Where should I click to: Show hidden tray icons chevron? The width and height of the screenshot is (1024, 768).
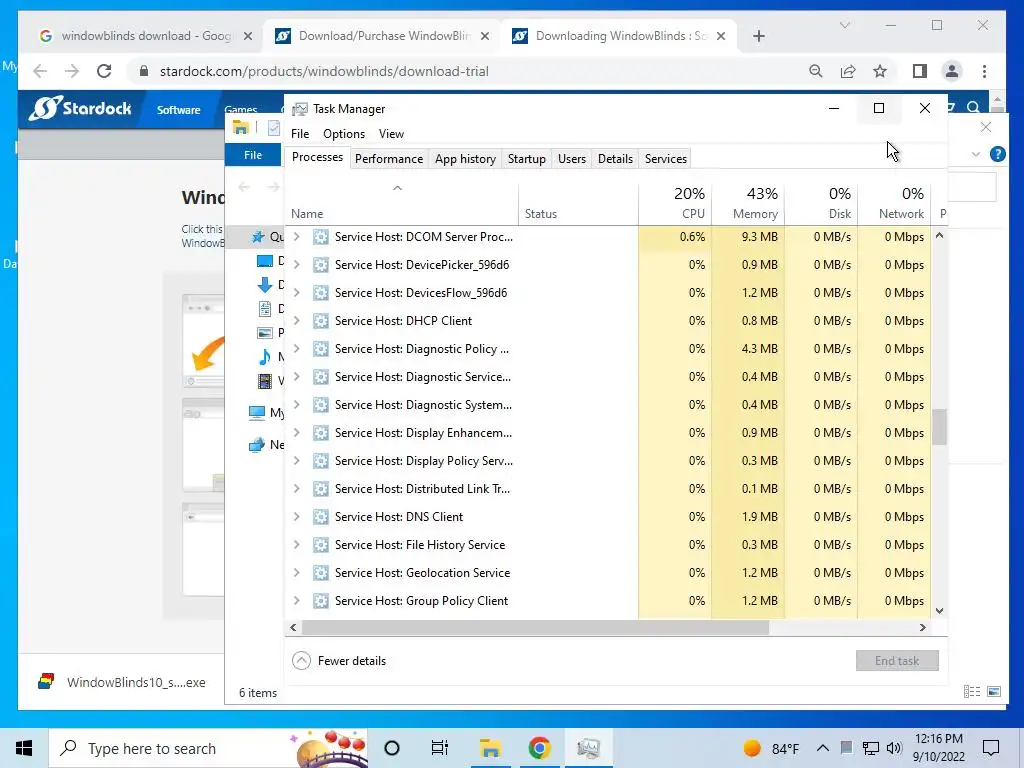pyautogui.click(x=823, y=748)
